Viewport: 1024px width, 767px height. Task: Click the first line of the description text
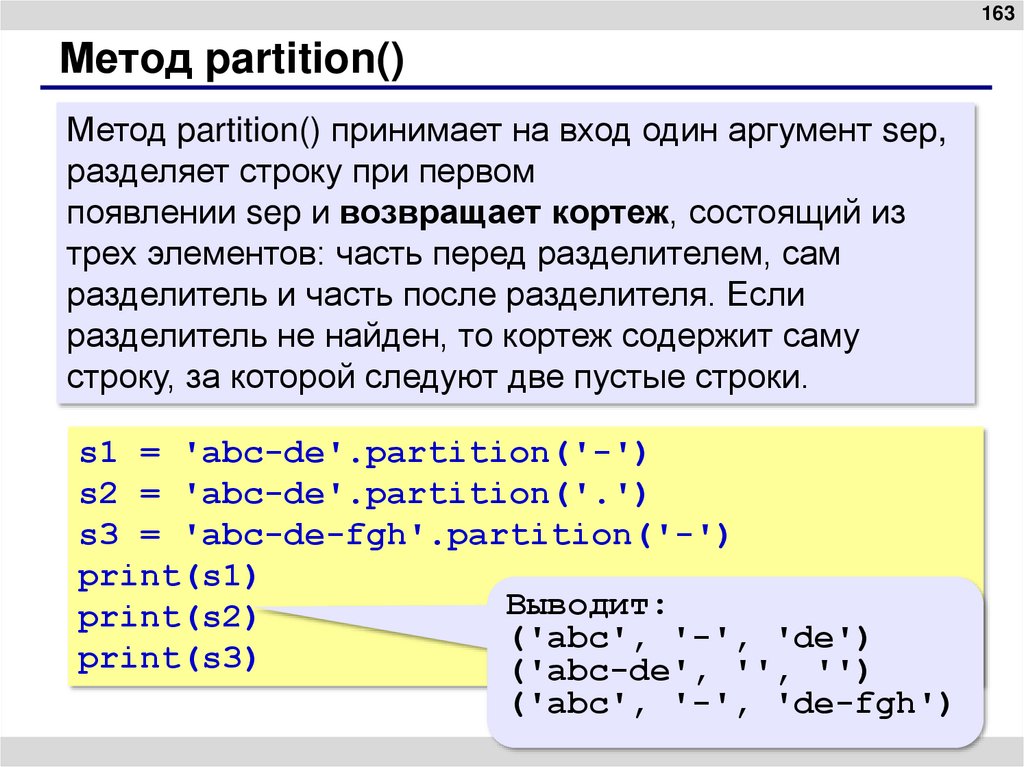(507, 131)
